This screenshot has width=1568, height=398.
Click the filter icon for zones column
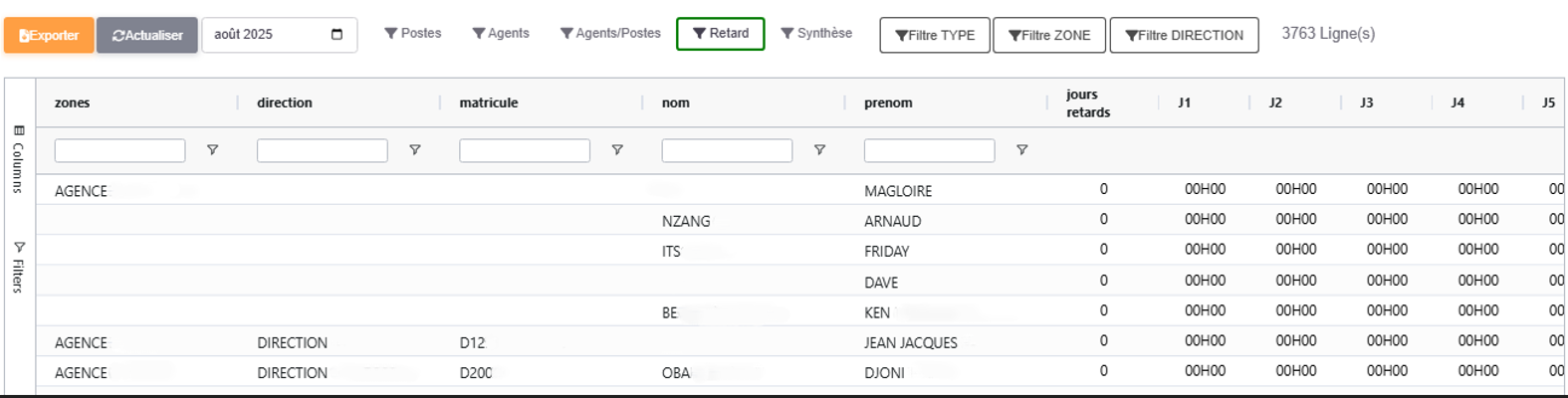click(x=212, y=150)
